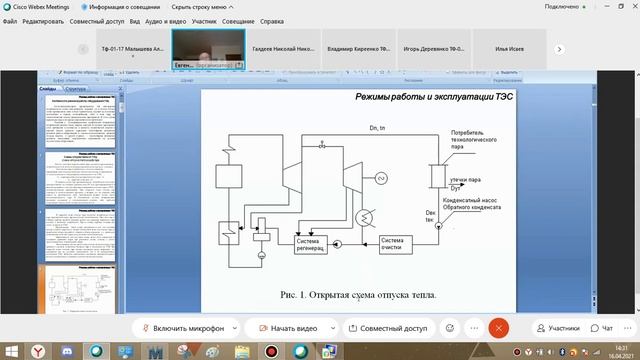640x360 pixels.
Task: Open the palette paint app taskbar icon
Action: (213, 351)
